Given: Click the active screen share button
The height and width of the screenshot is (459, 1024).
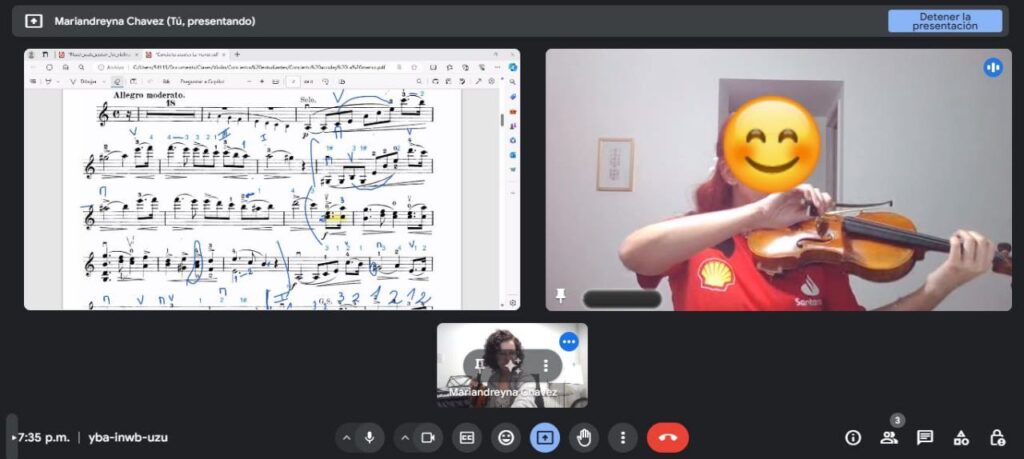Looking at the screenshot, I should pos(545,437).
